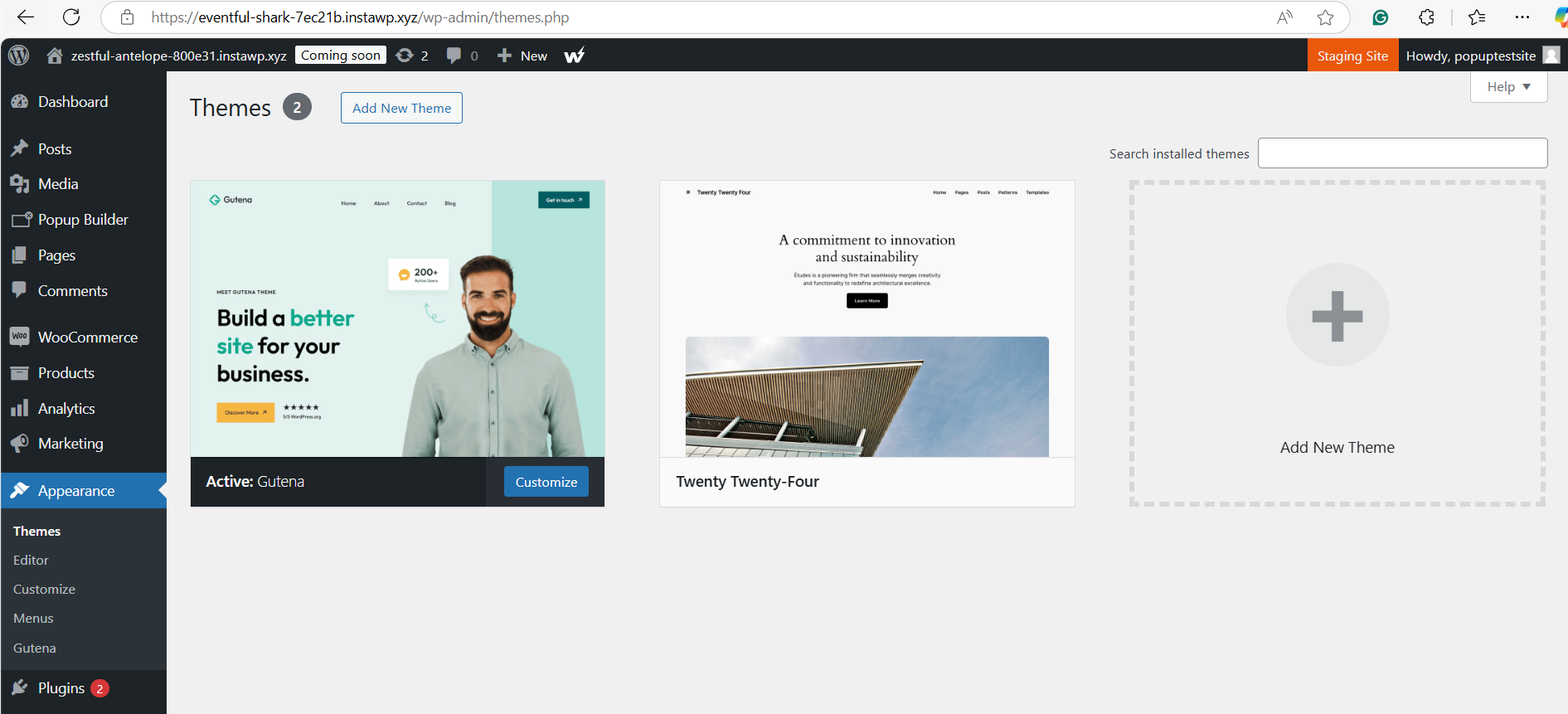Click the Themes count badge showing 2
This screenshot has height=714, width=1568.
[297, 108]
